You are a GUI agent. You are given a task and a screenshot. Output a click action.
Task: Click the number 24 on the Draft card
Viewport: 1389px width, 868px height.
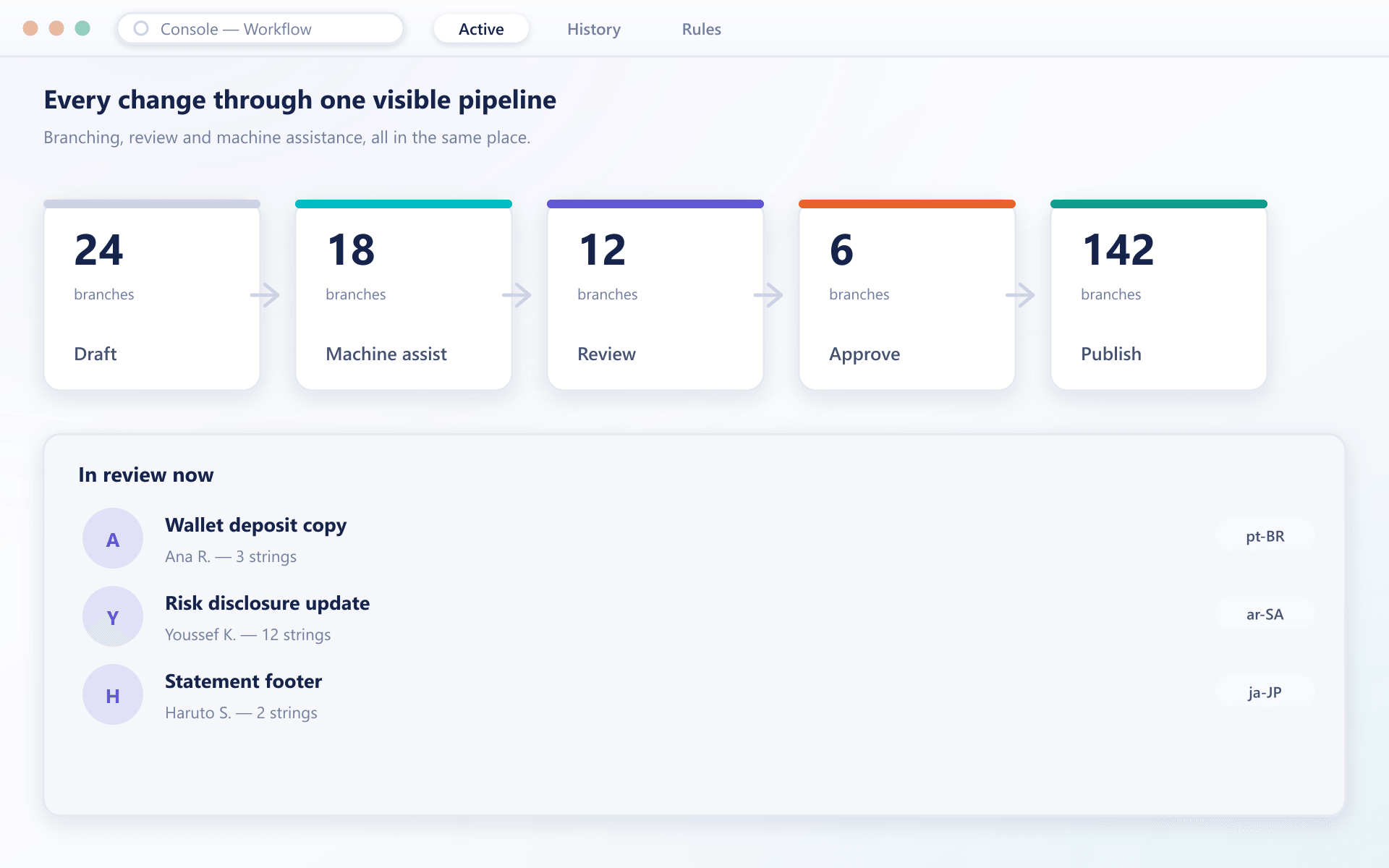[99, 250]
